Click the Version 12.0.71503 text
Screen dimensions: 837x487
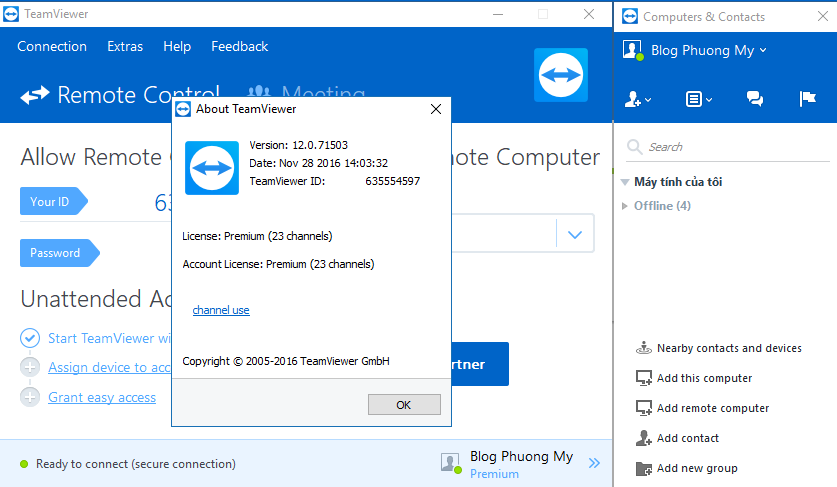click(298, 145)
